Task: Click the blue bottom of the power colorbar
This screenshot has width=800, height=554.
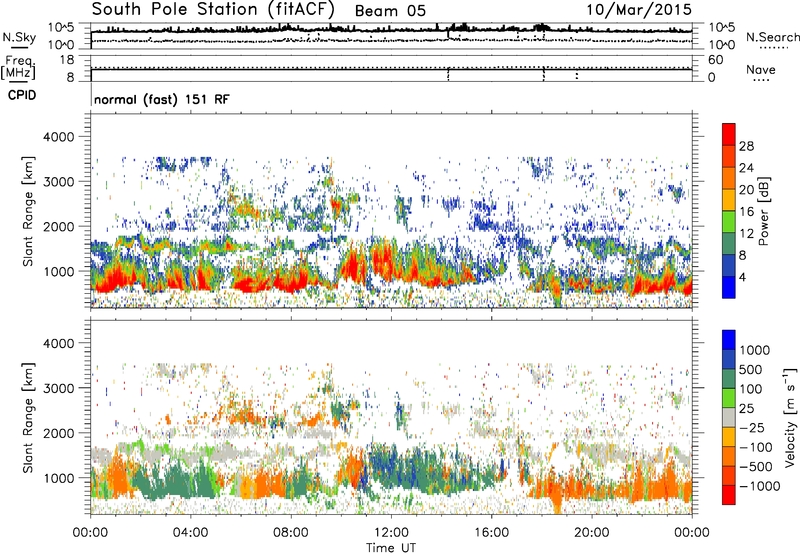Action: click(729, 288)
